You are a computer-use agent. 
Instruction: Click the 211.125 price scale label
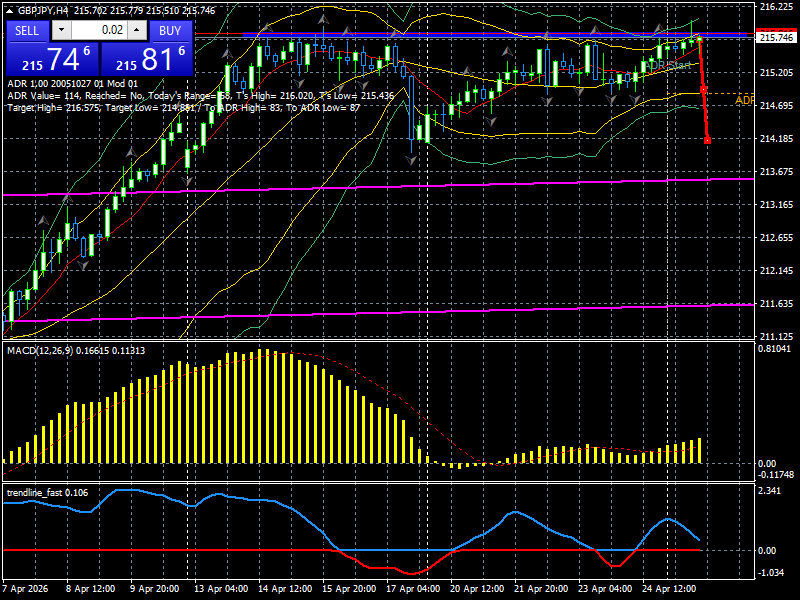(776, 337)
